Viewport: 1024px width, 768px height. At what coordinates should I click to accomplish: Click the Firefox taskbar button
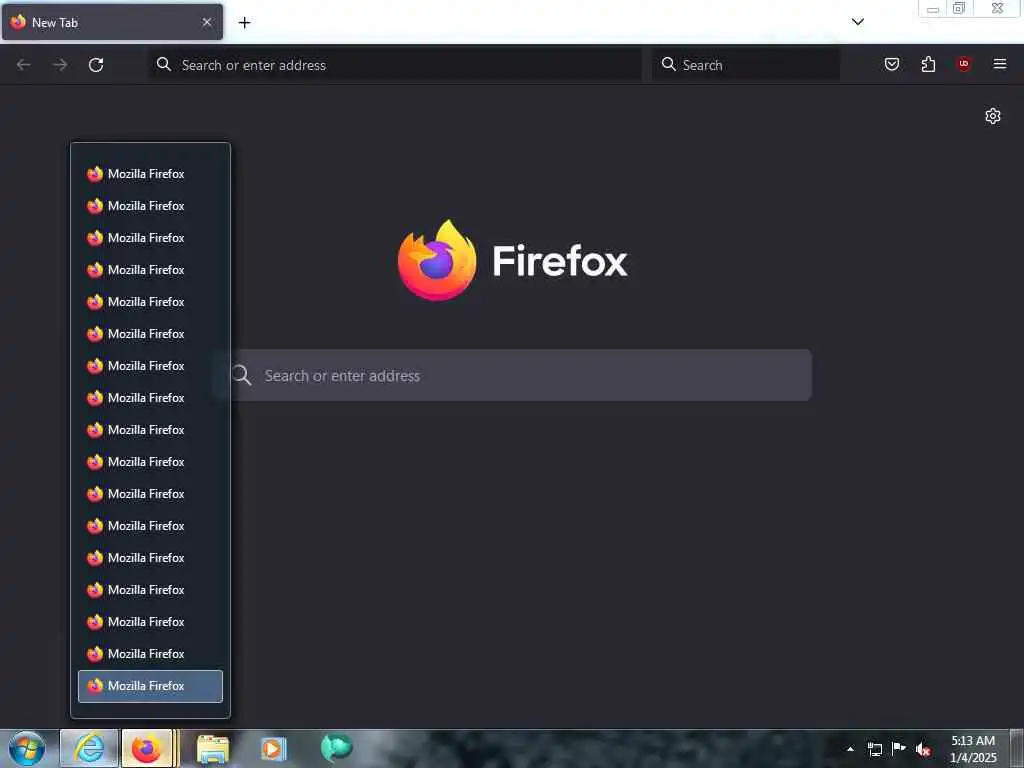(x=147, y=748)
